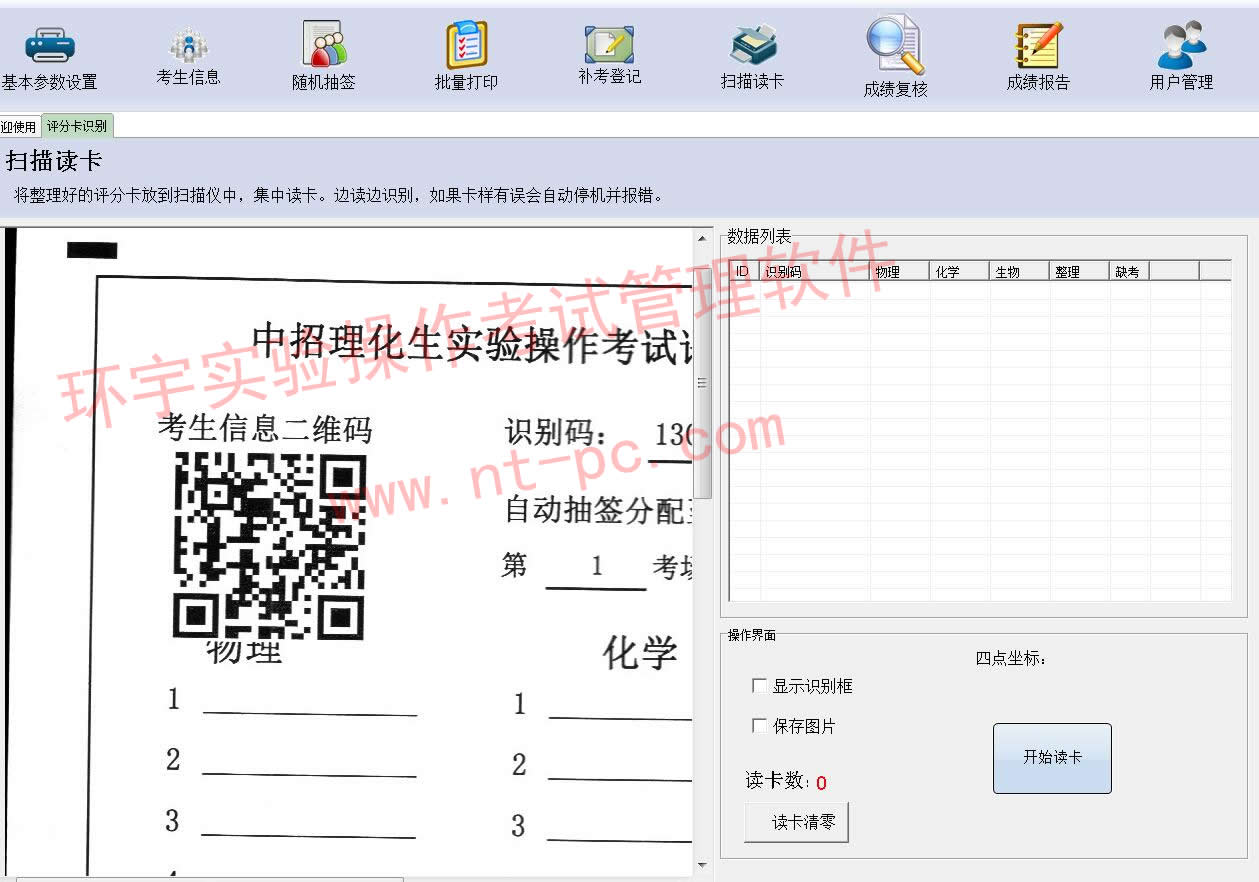
Task: Click the 化学 column header
Action: click(960, 271)
